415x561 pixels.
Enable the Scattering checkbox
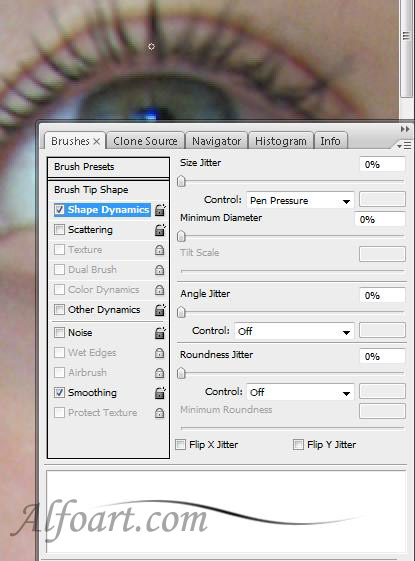click(x=59, y=229)
